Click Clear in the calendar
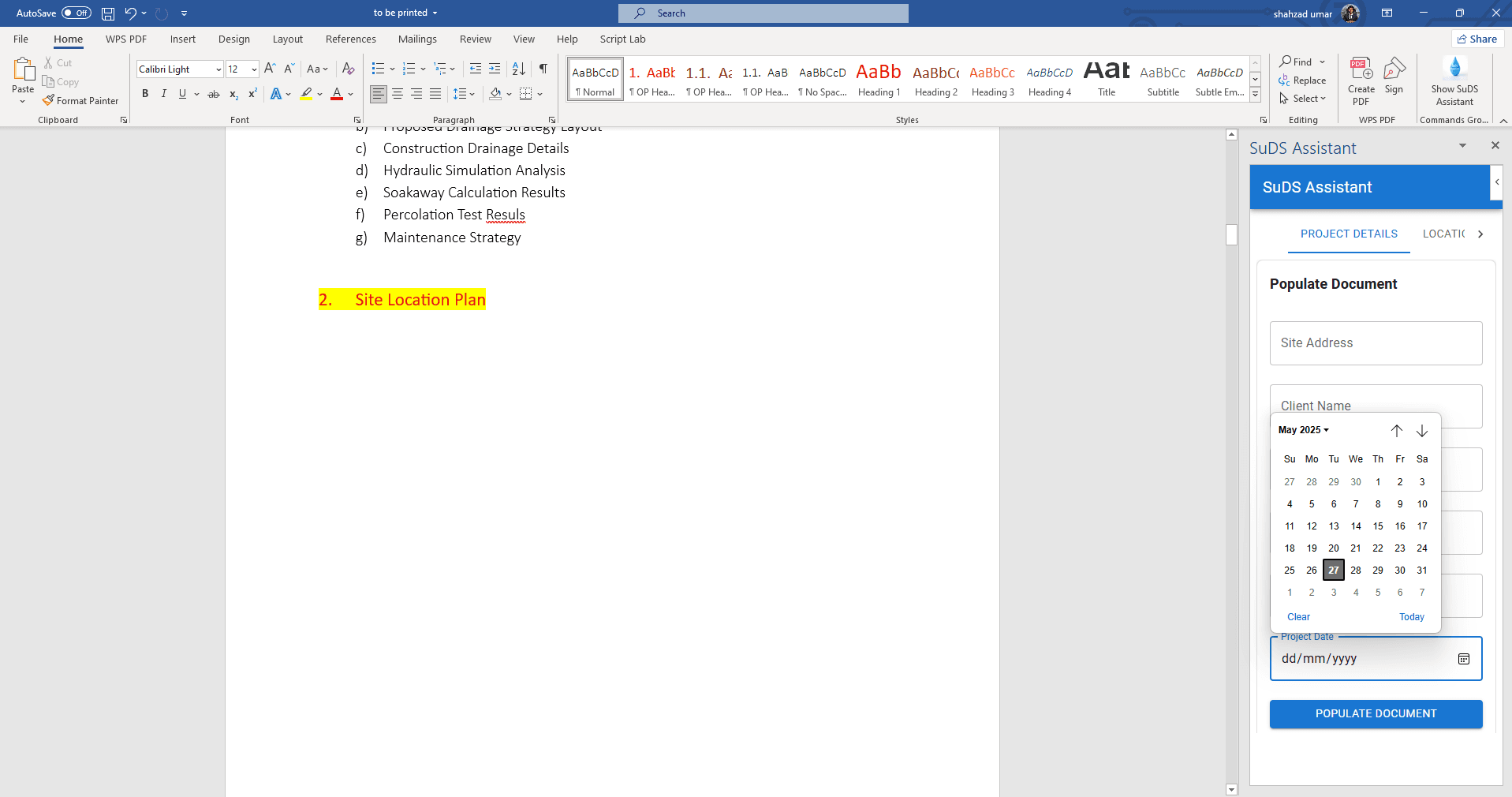The width and height of the screenshot is (1512, 797). coord(1298,617)
